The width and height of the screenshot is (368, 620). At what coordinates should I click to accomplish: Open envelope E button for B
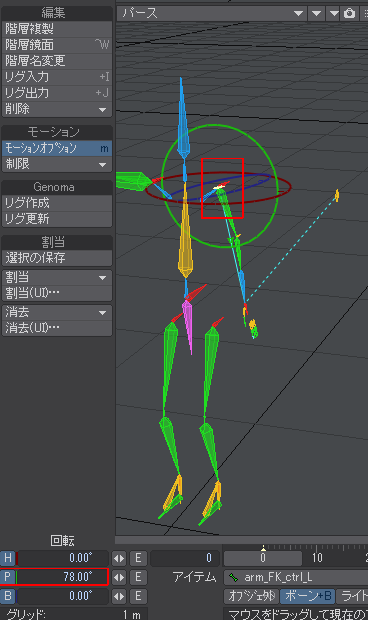[138, 596]
